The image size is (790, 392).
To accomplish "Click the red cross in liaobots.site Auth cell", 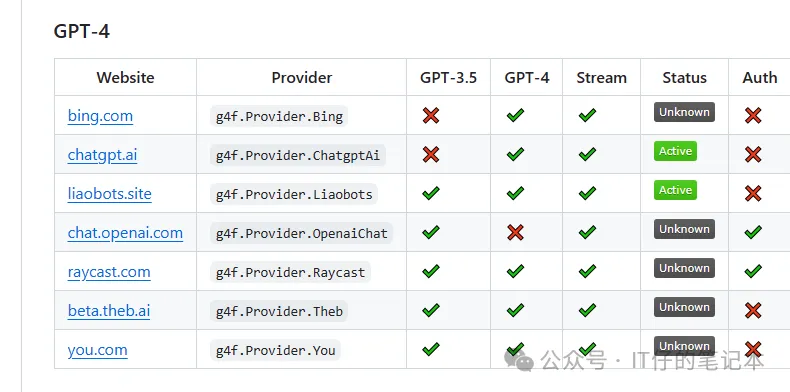I will point(753,193).
